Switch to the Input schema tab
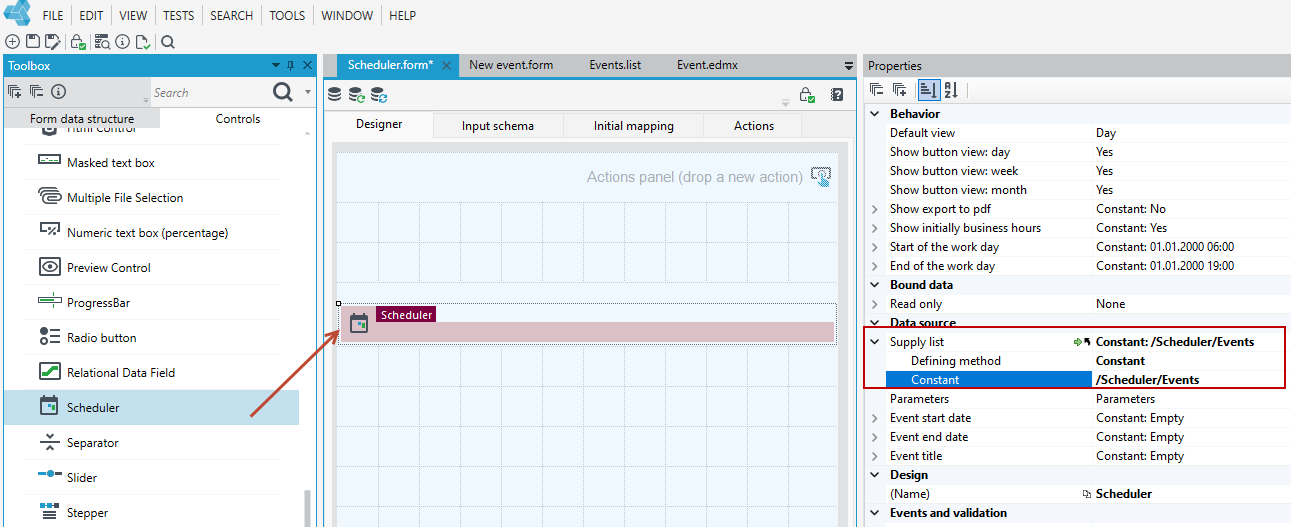This screenshot has height=527, width=1291. click(498, 126)
